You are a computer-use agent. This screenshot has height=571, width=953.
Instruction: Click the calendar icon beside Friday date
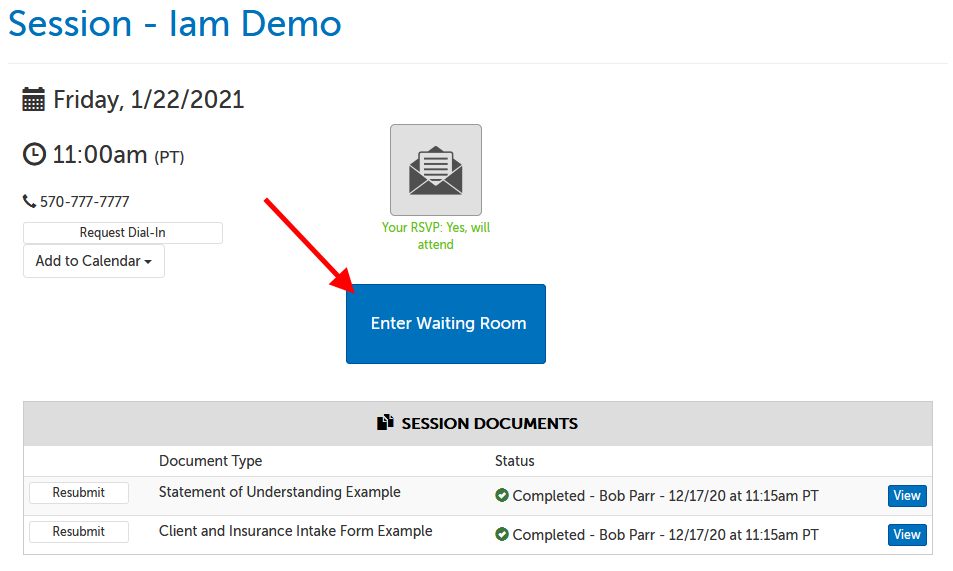point(34,100)
